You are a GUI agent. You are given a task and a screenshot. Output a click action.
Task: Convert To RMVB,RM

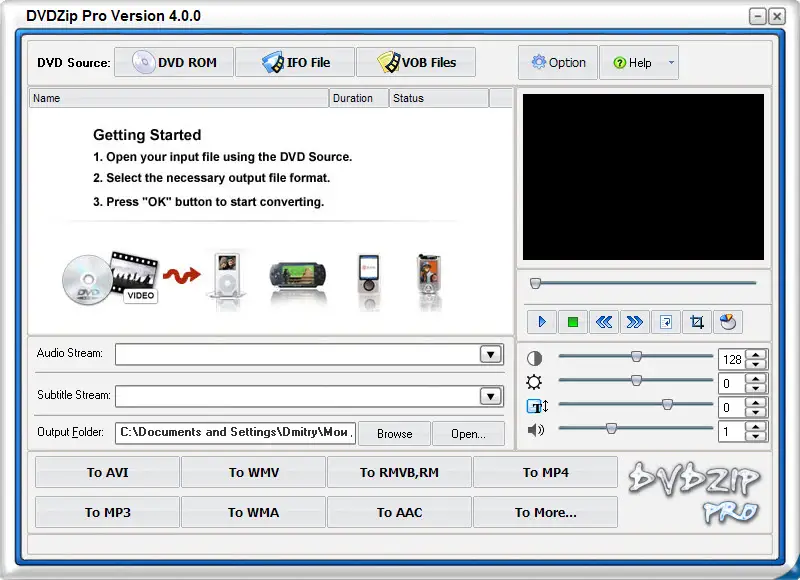[x=399, y=472]
